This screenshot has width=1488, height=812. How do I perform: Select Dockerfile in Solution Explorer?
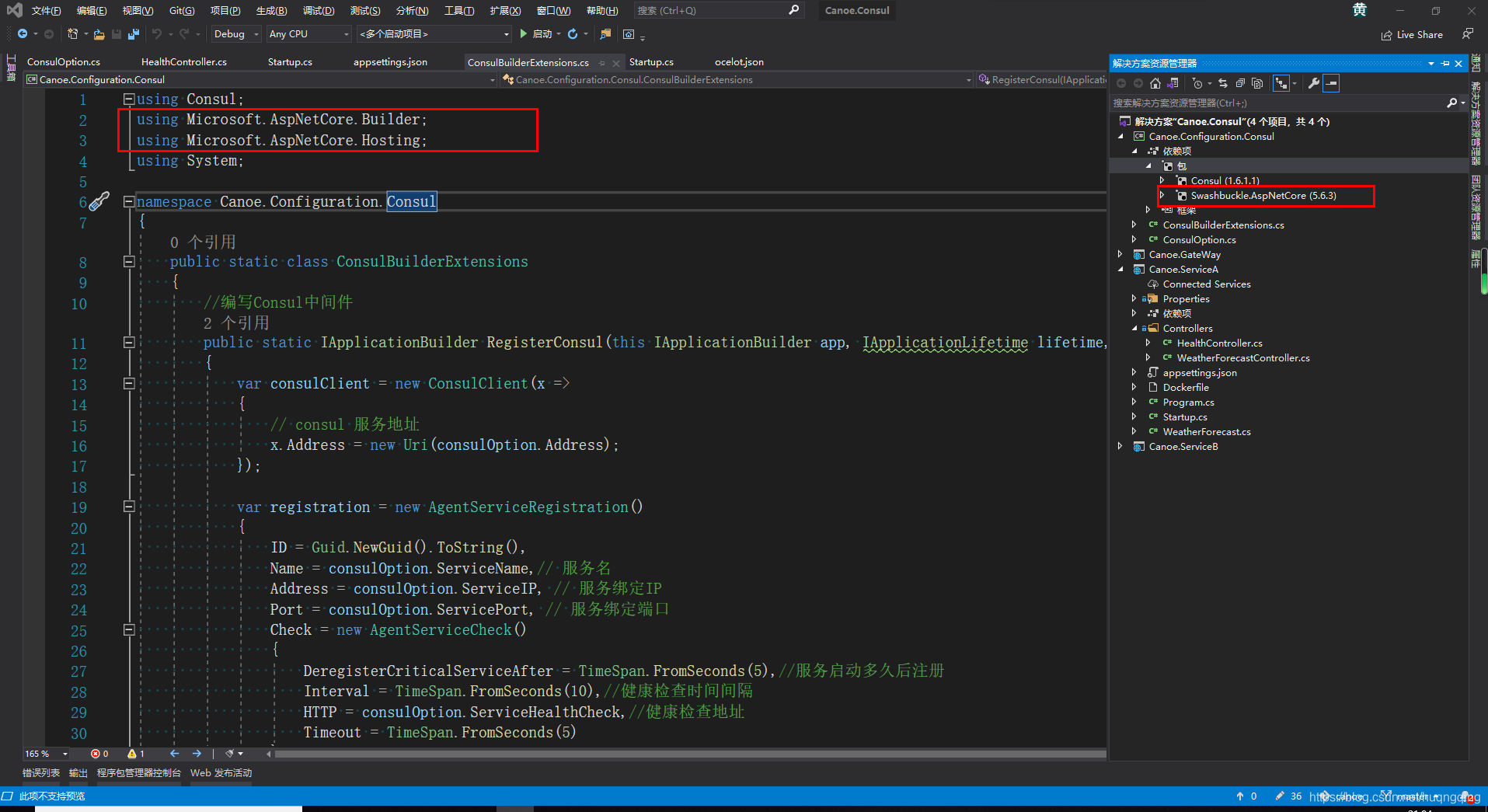click(x=1186, y=388)
